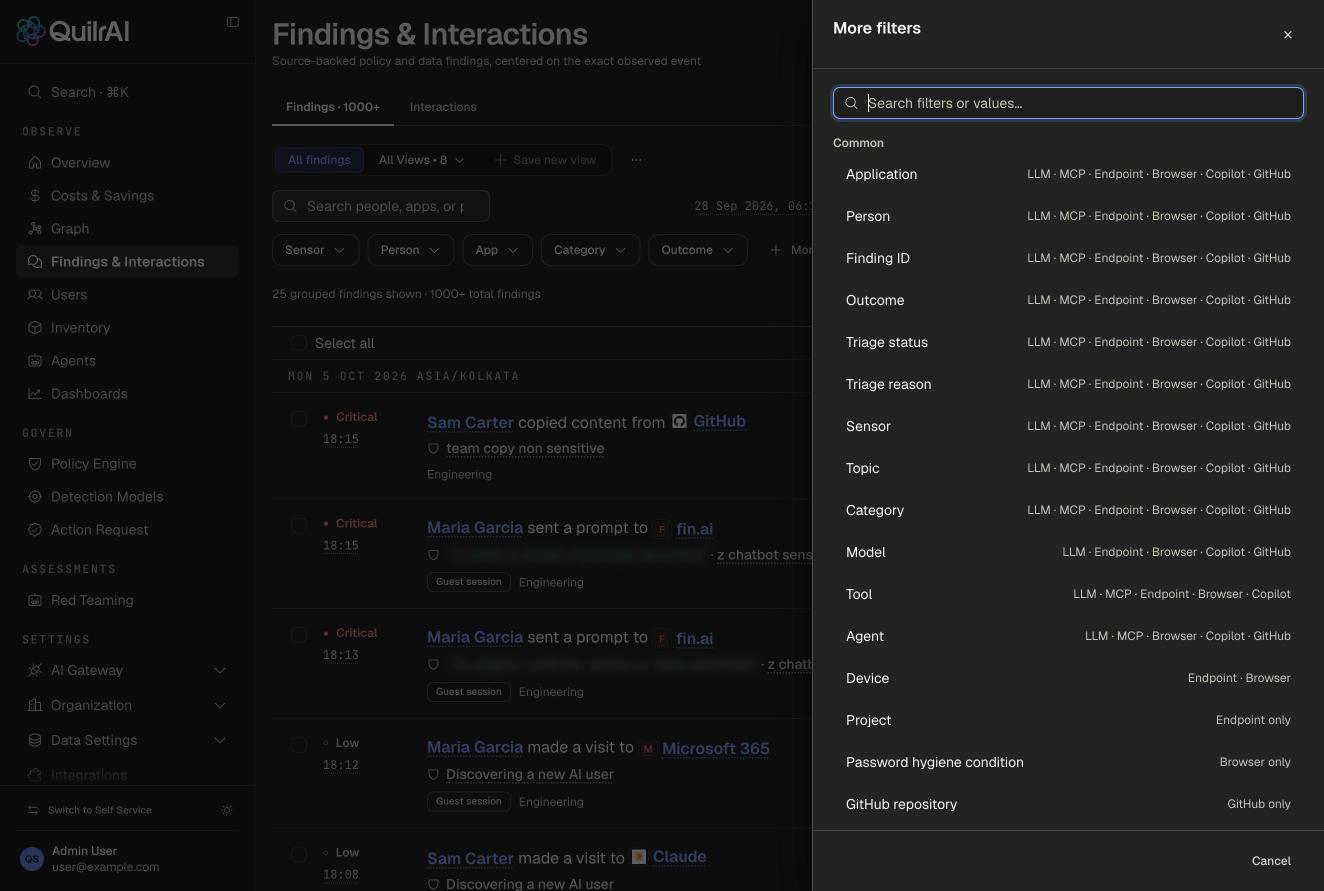1324x891 pixels.
Task: Click Save new view button
Action: click(546, 160)
